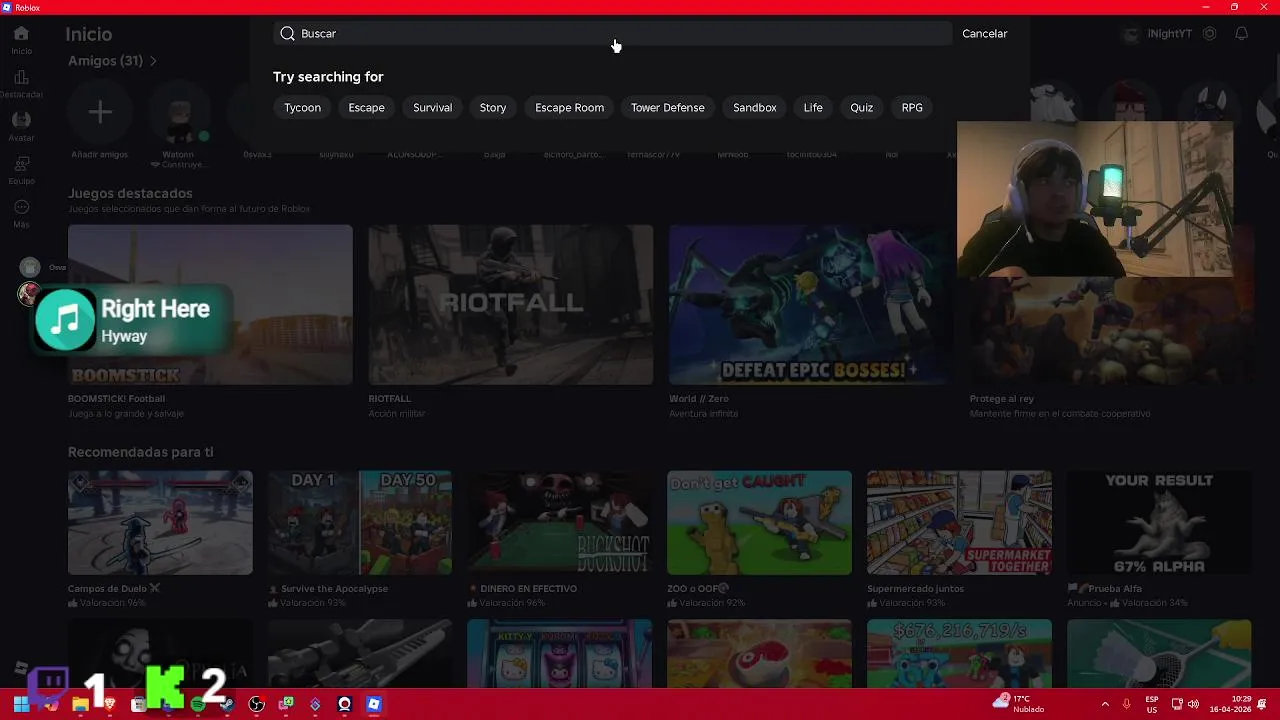Screen dimensions: 1280x720
Task: Select the Quiz suggestion chip
Action: point(861,107)
